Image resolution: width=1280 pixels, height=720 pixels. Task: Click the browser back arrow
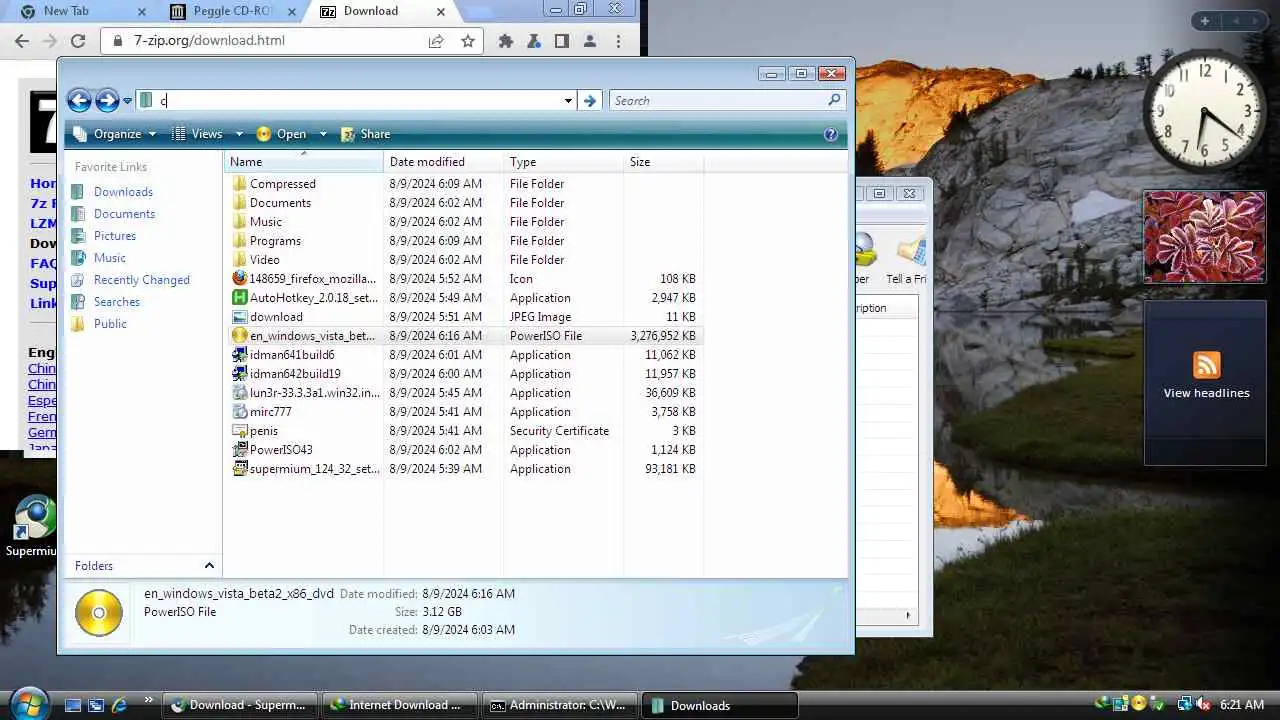tap(22, 41)
